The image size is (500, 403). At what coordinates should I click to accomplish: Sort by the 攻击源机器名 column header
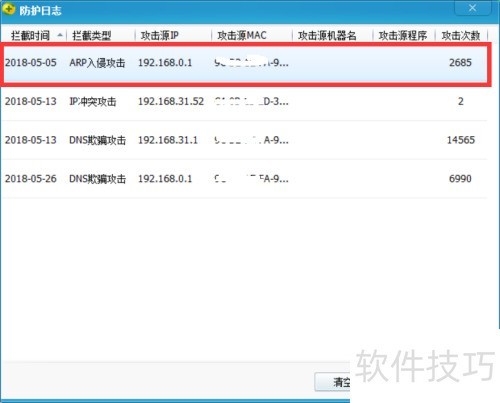(x=327, y=35)
